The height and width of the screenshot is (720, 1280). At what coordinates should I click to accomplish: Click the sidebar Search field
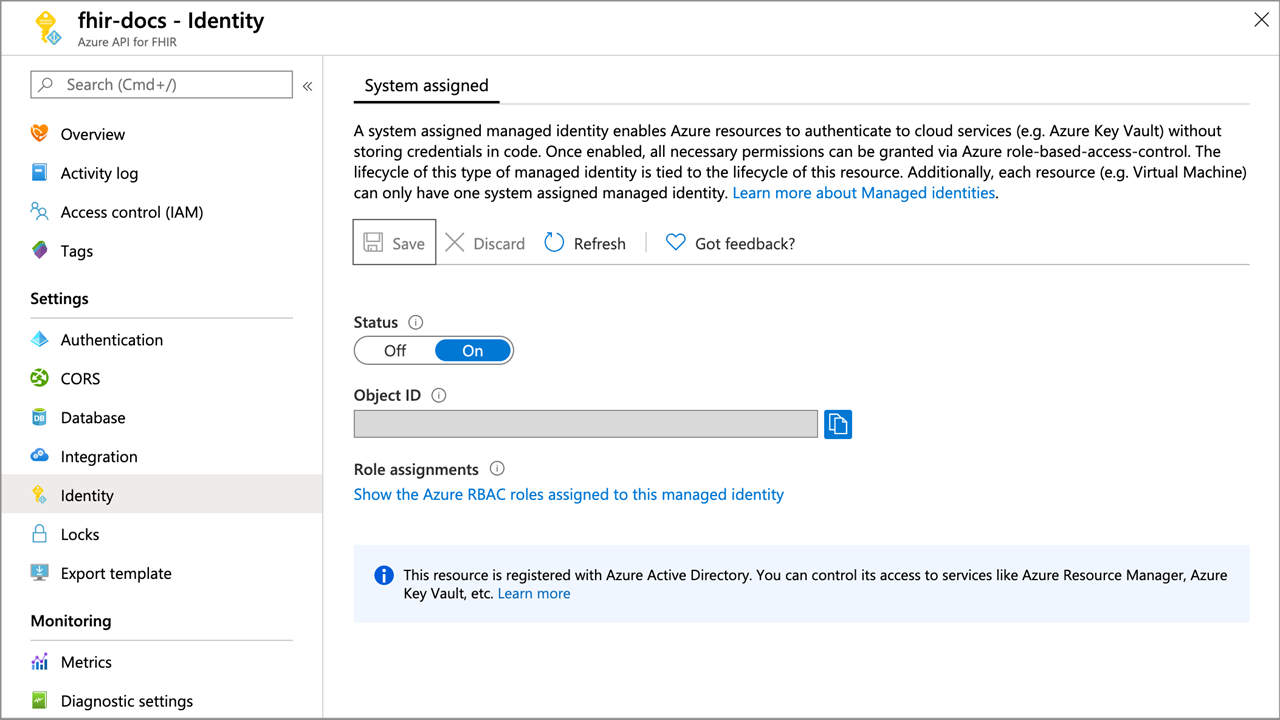coord(162,85)
